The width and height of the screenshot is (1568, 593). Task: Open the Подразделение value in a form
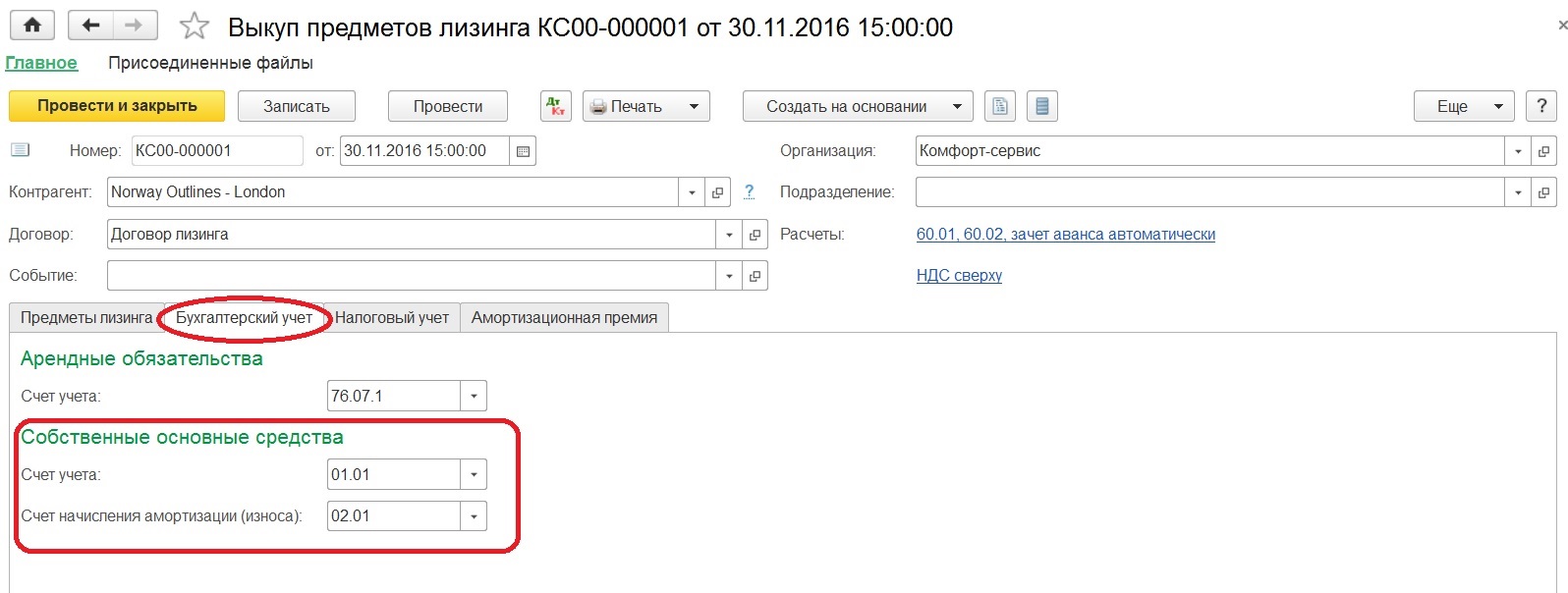(1544, 192)
